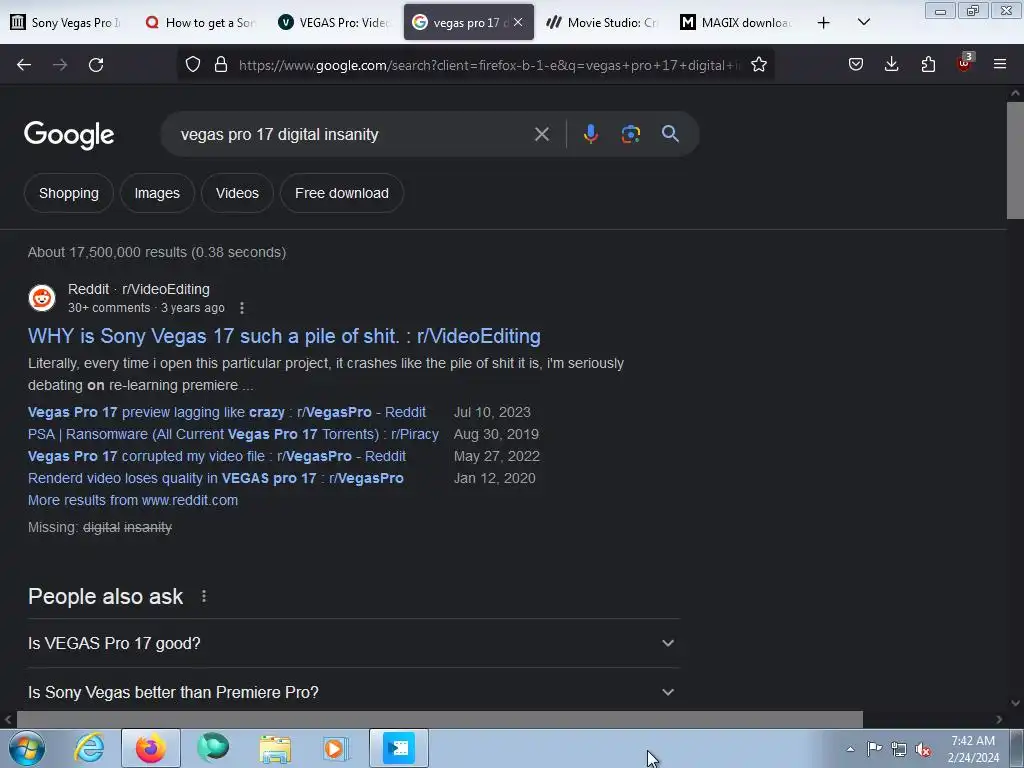
Task: Open the Reddit result's three-dot options
Action: [x=242, y=308]
